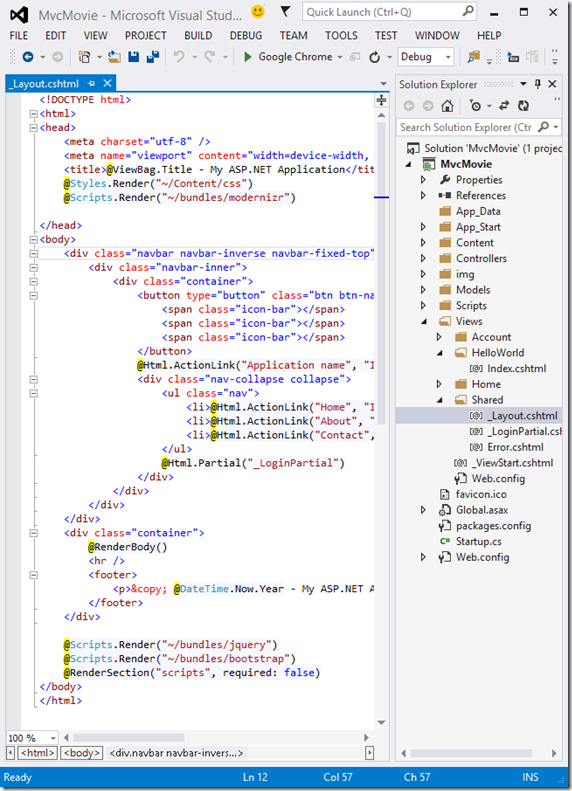
Task: Click the notifications filter flag icon
Action: click(x=285, y=12)
